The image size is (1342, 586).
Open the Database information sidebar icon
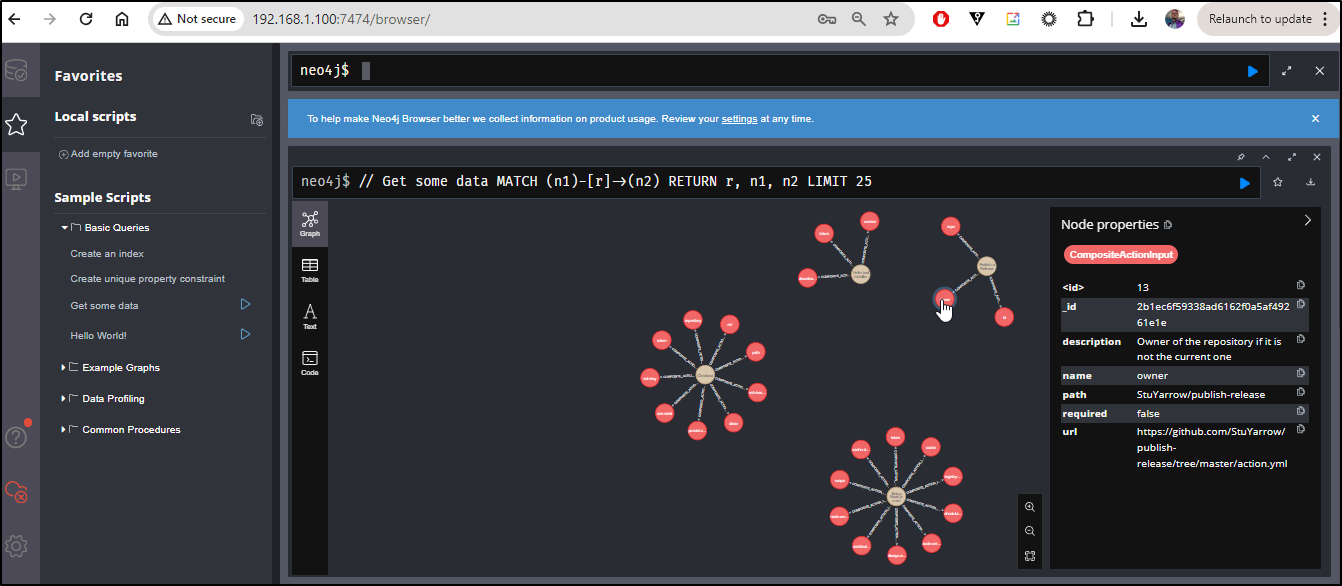coord(16,70)
